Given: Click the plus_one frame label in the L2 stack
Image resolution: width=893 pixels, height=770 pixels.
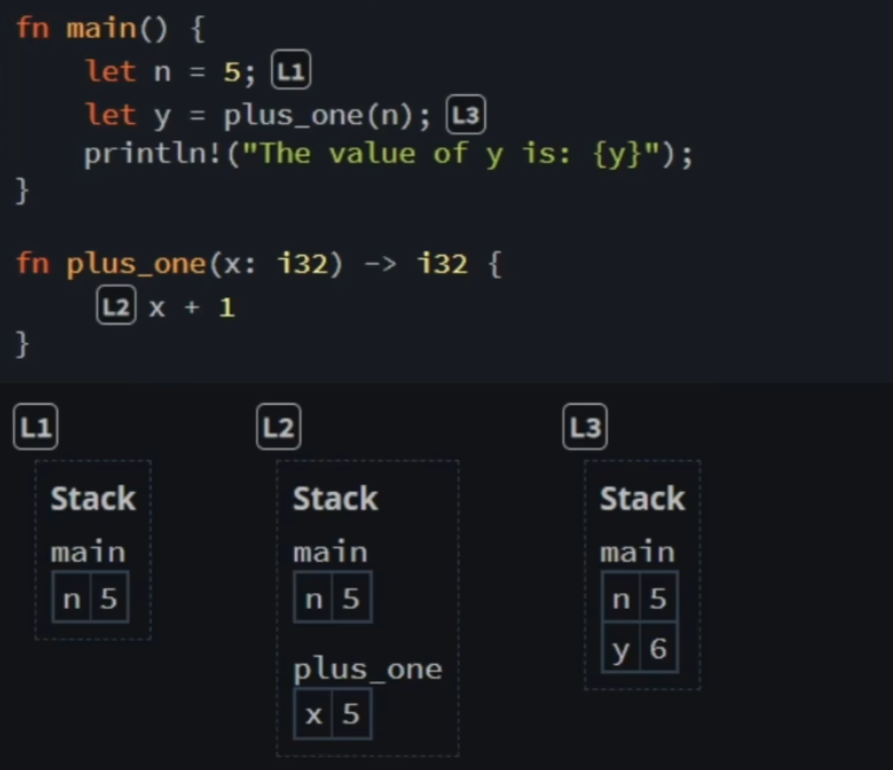Looking at the screenshot, I should tap(367, 669).
